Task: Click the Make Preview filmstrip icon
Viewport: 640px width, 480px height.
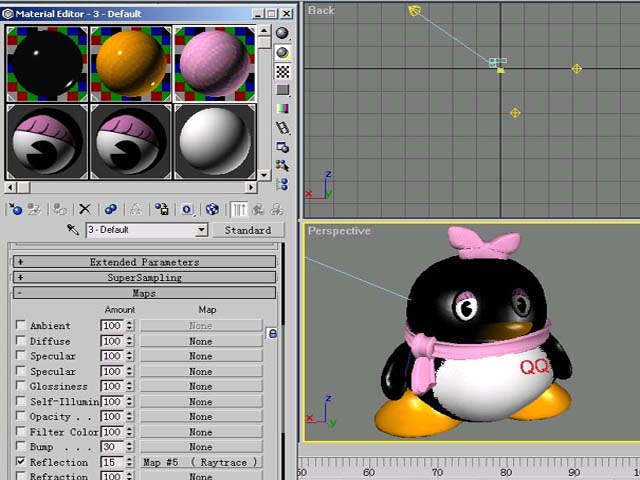Action: [282, 128]
